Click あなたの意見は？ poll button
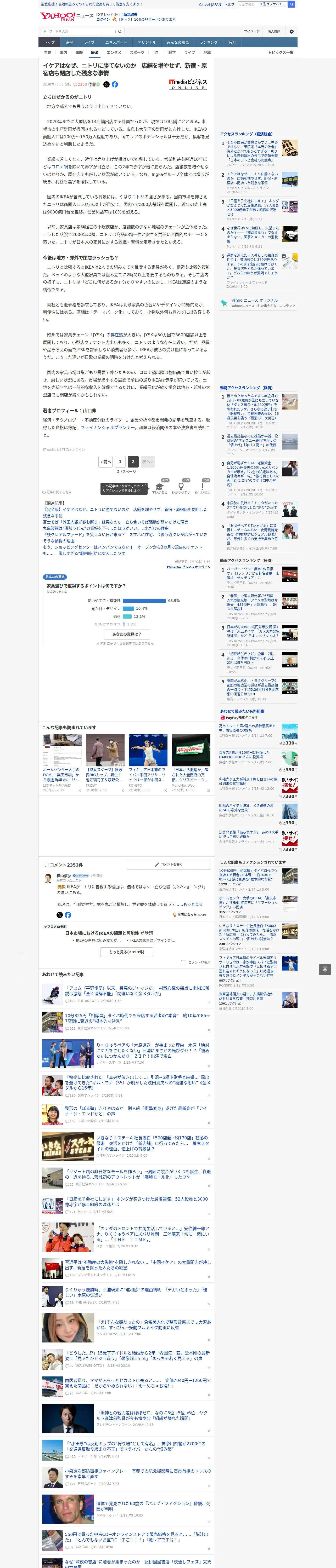This screenshot has width=336, height=1568. (127, 634)
